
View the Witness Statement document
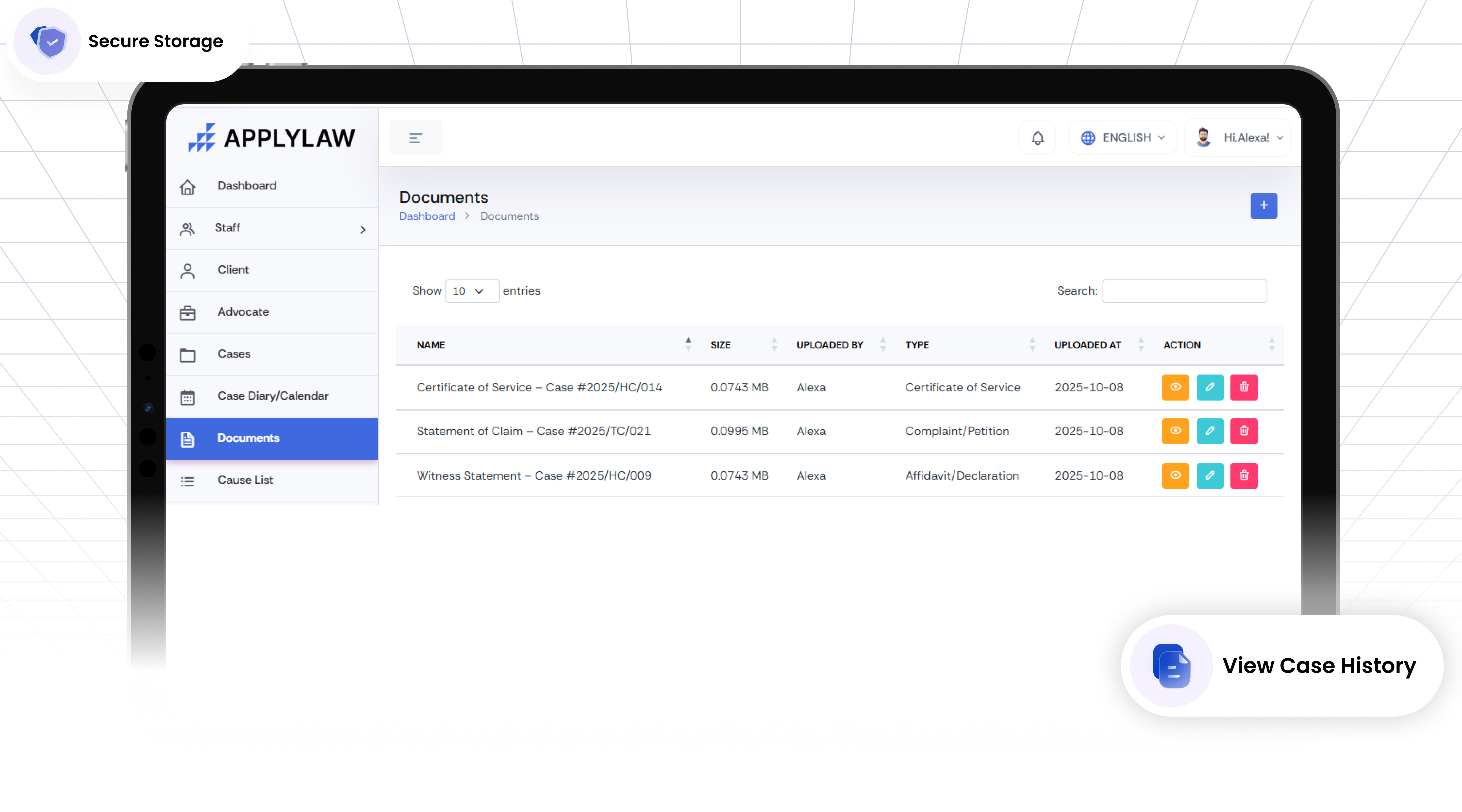[x=1175, y=476]
